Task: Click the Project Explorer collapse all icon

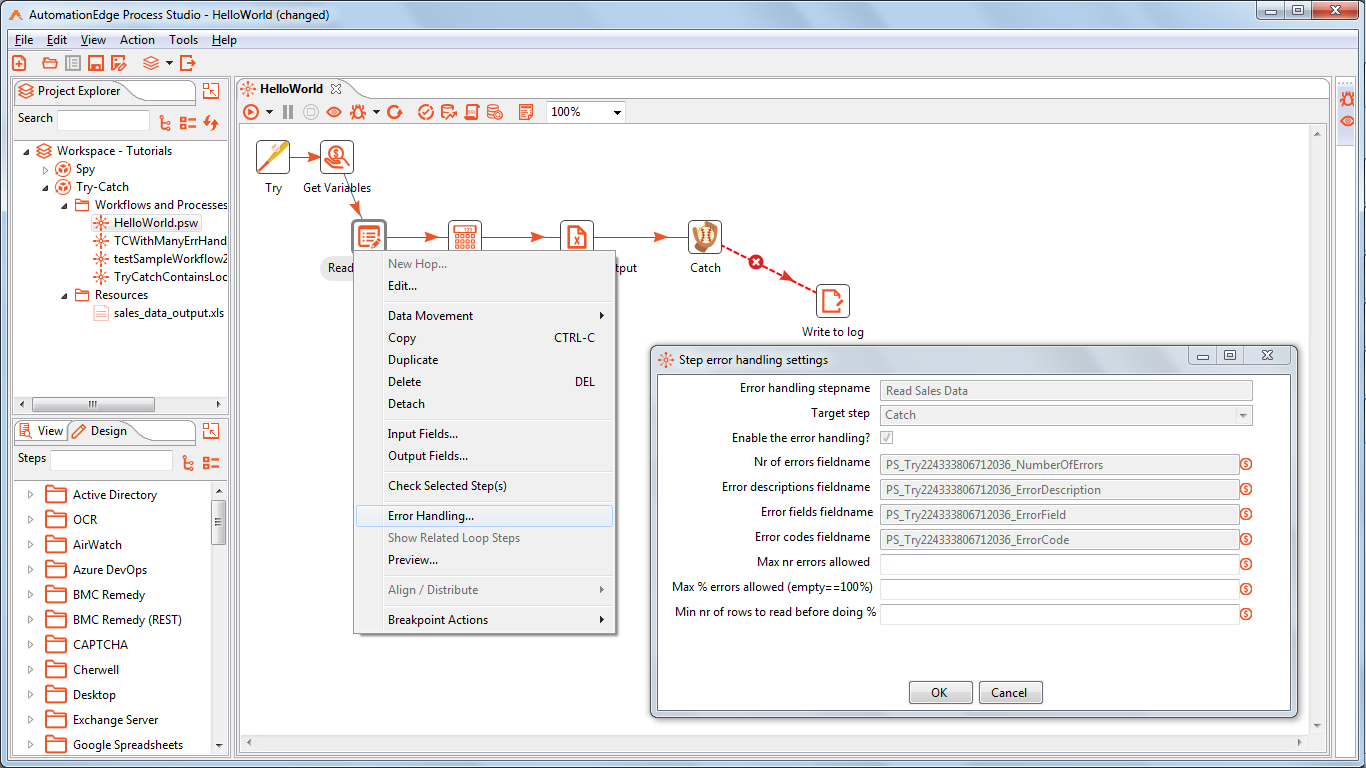Action: 188,123
